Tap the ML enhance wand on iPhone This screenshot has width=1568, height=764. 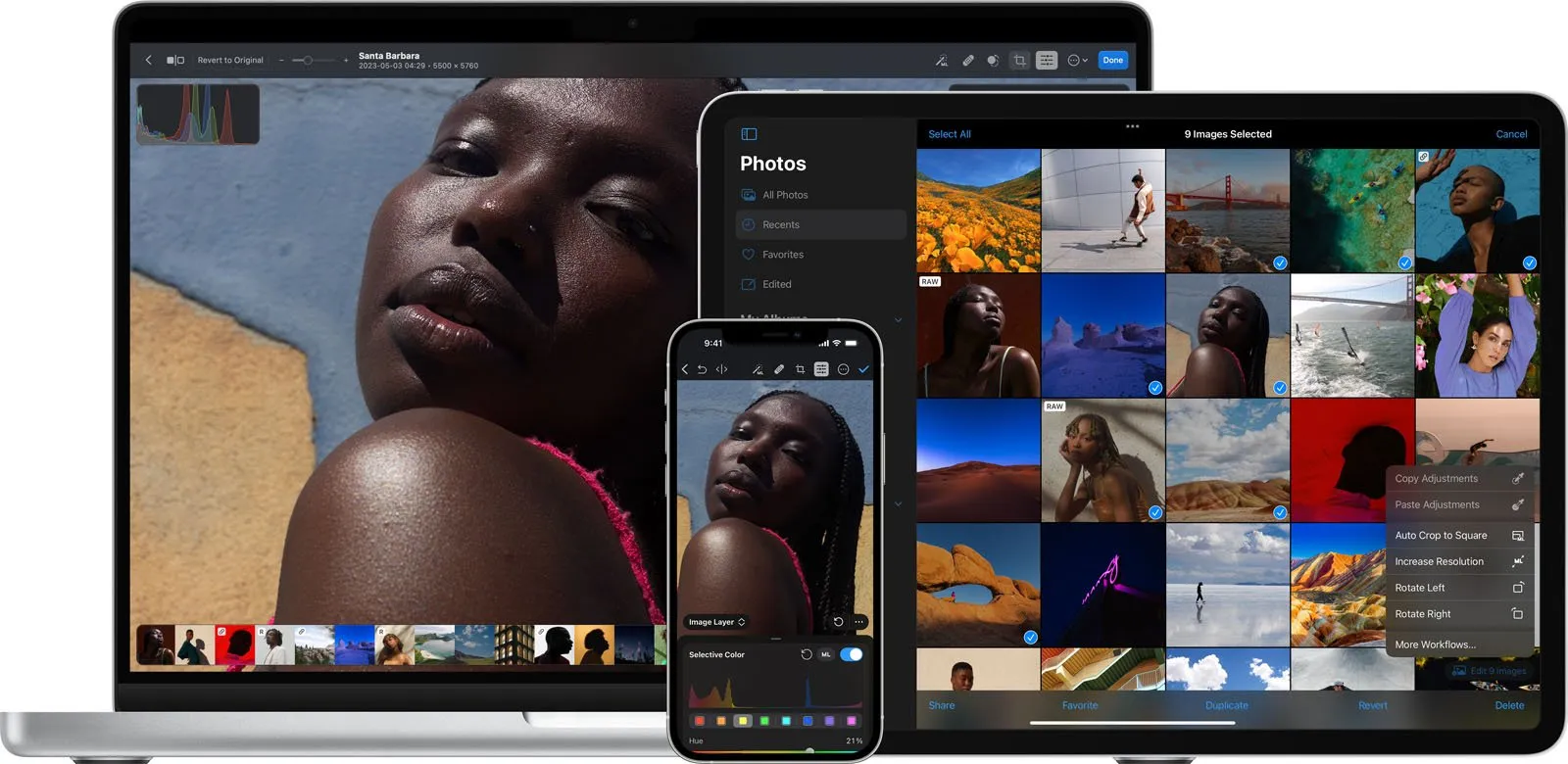pos(758,369)
